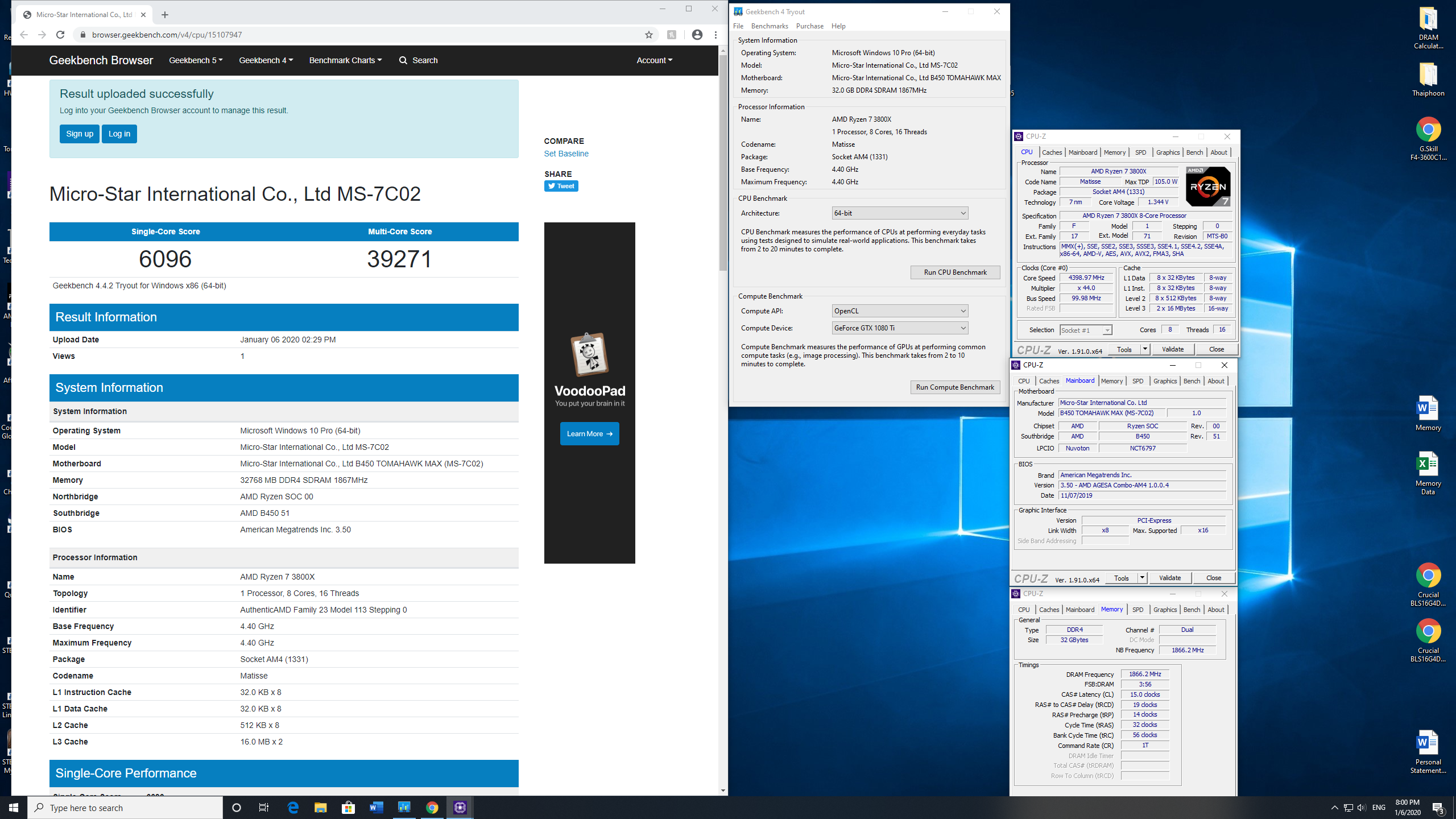The height and width of the screenshot is (819, 1456).
Task: Click the Chrome extension icon
Action: (x=672, y=35)
